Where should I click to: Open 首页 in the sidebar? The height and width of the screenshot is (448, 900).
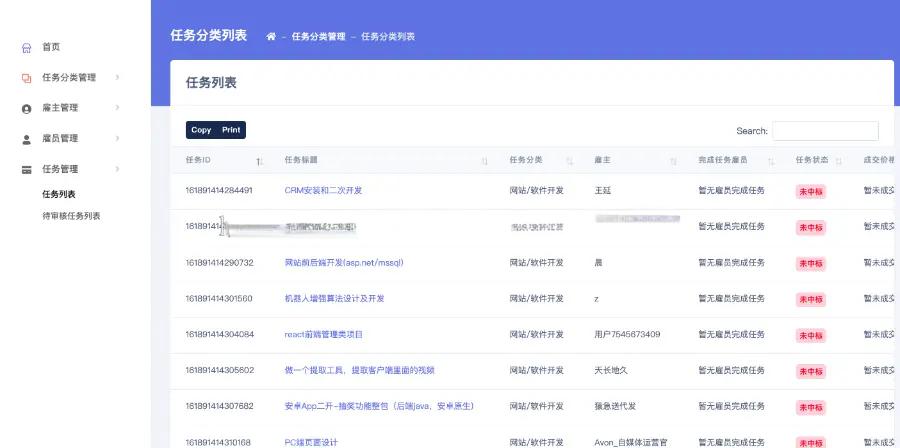51,47
